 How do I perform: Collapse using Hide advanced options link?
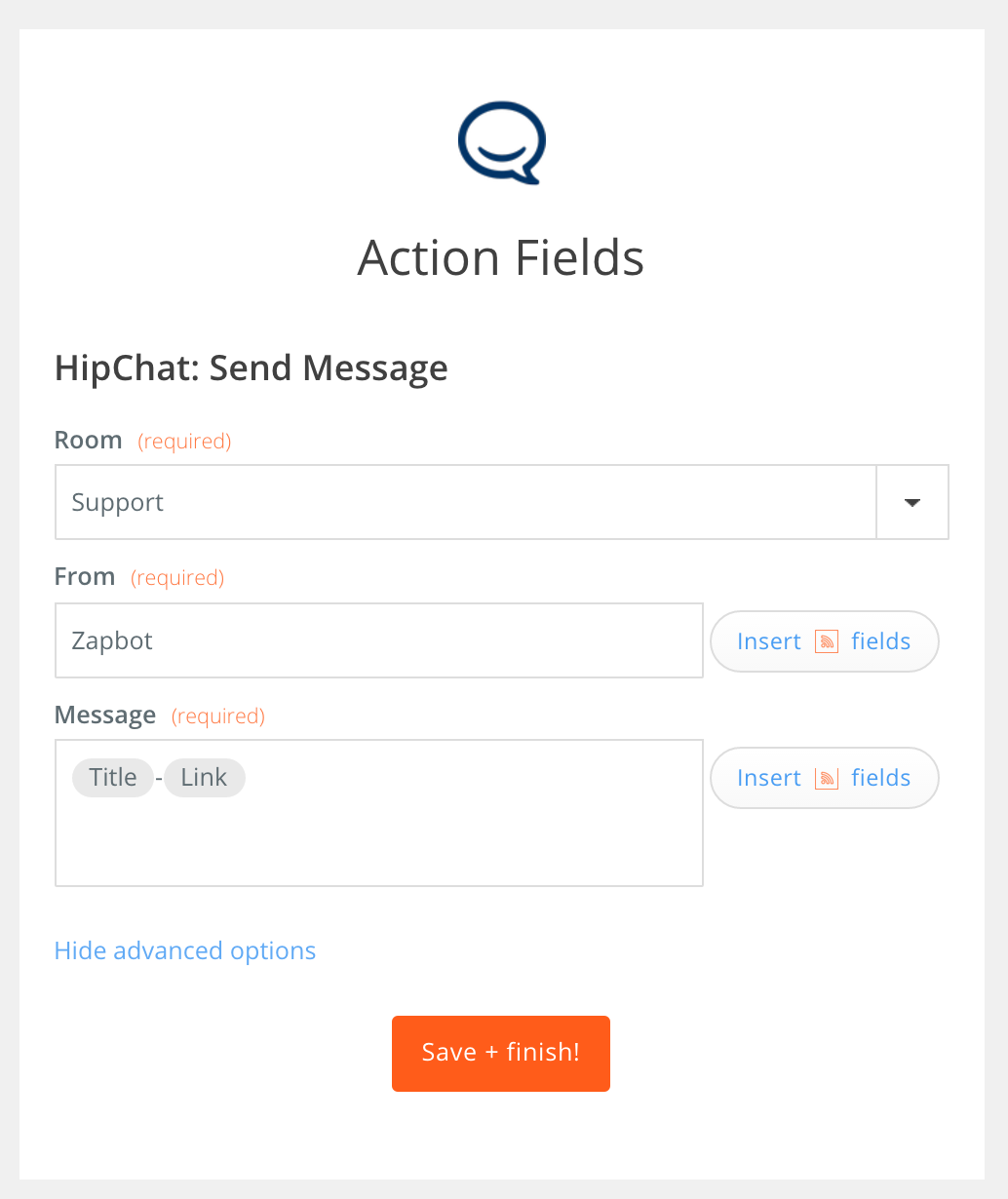pyautogui.click(x=185, y=950)
